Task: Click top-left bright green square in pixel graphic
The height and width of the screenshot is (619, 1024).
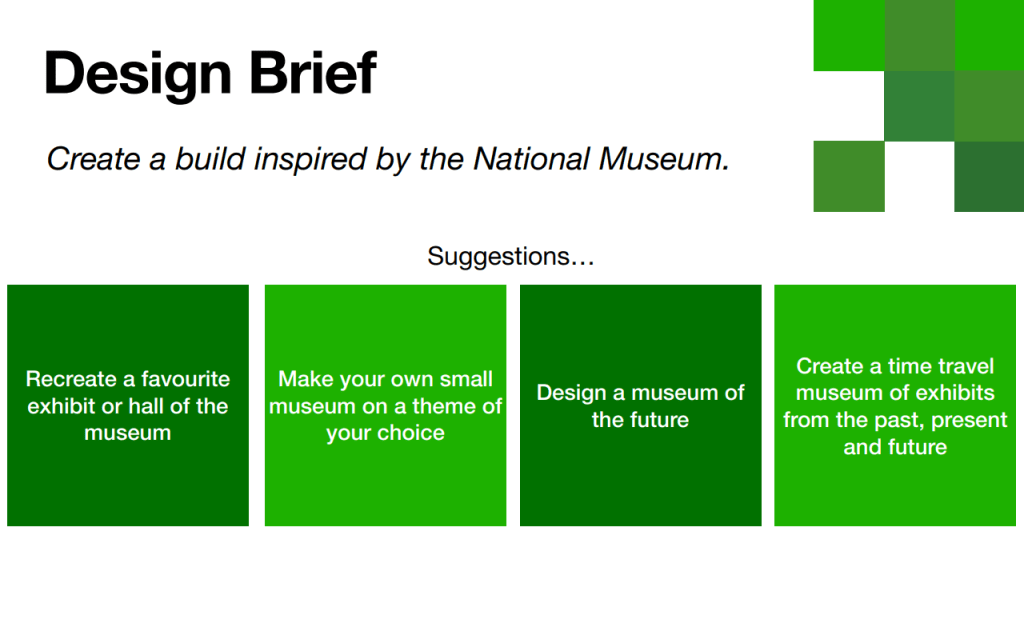Action: pos(849,35)
